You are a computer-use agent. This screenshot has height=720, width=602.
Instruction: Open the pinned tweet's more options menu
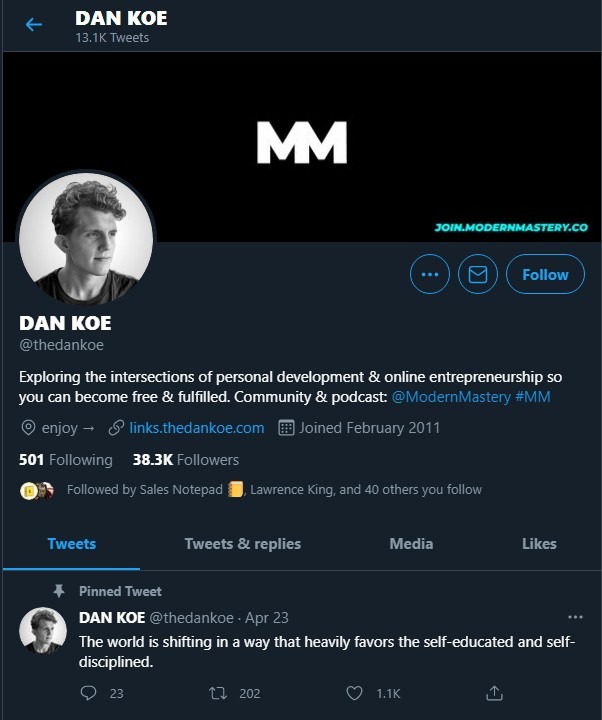tap(575, 617)
